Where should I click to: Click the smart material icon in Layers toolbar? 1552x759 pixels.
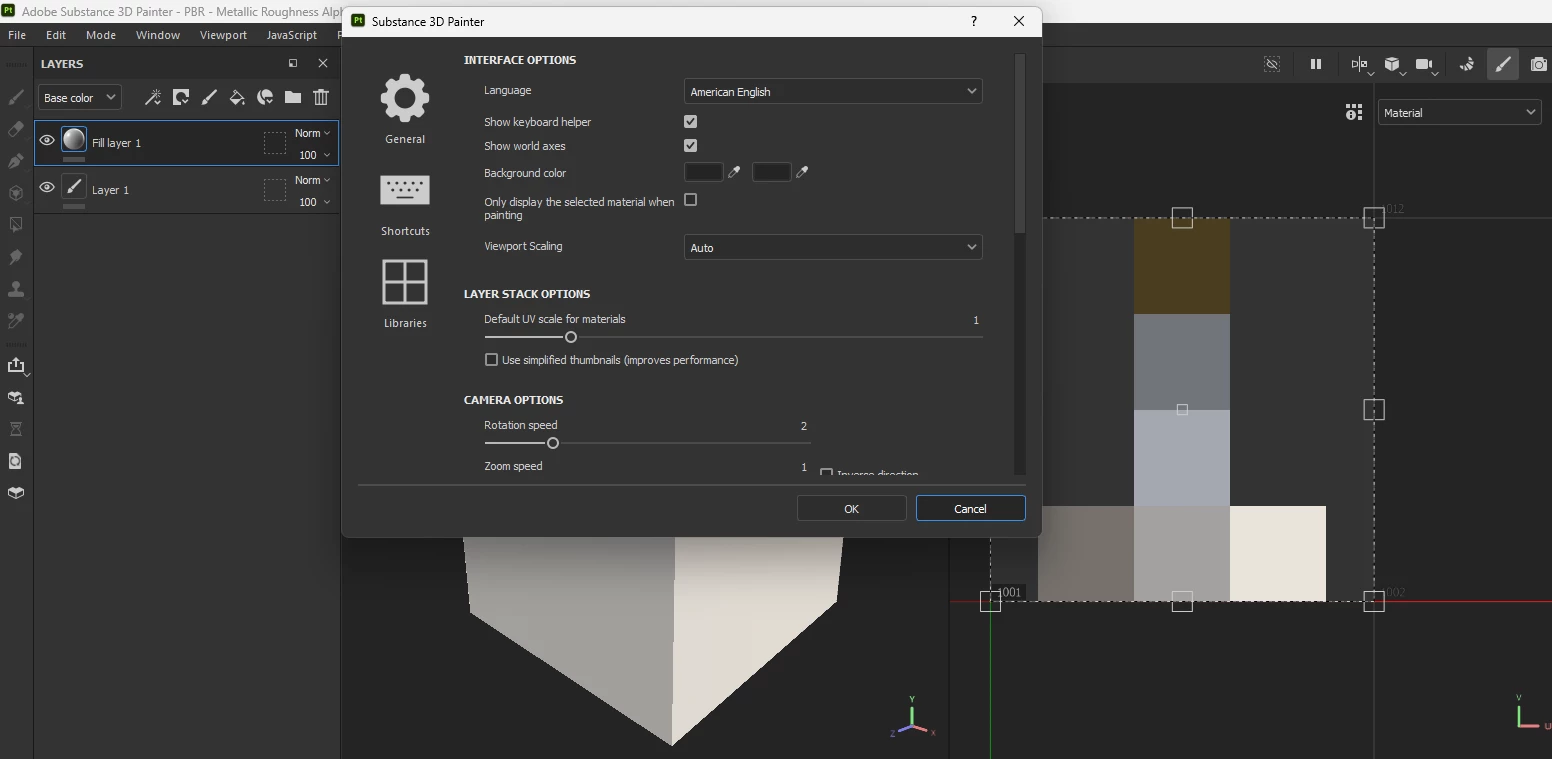(265, 97)
